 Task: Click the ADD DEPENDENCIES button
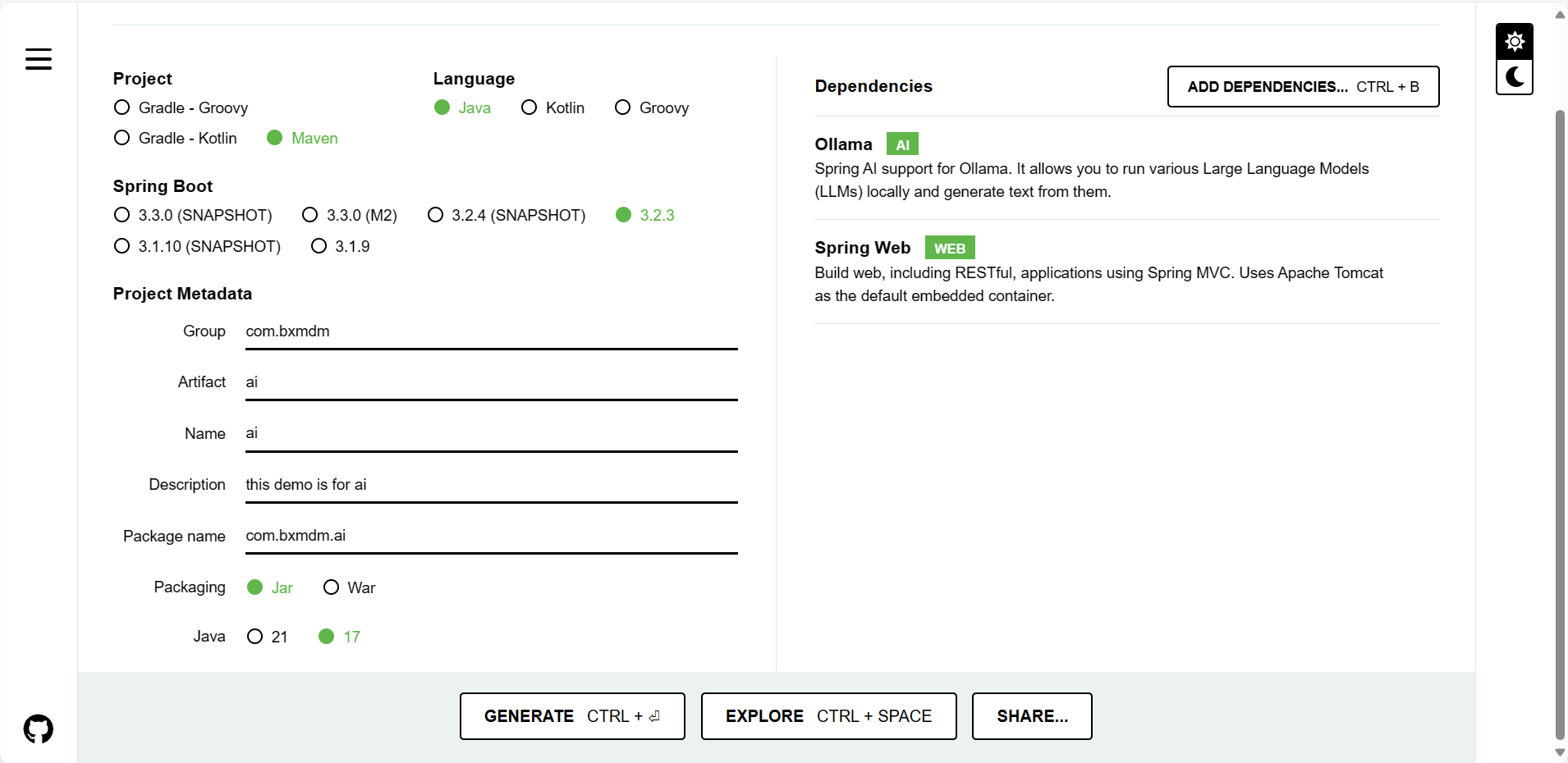tap(1303, 87)
